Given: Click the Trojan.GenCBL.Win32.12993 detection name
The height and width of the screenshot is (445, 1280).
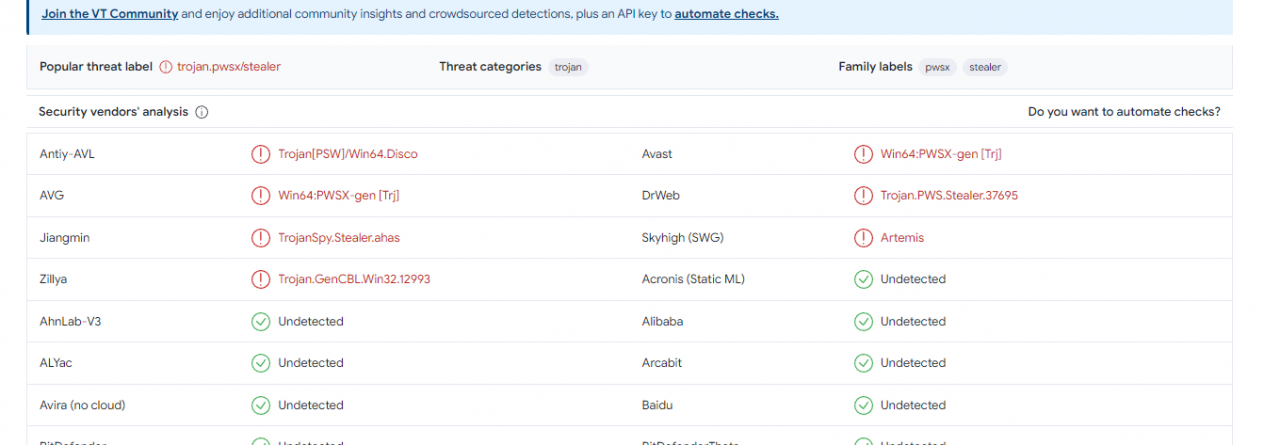Looking at the screenshot, I should click(354, 279).
